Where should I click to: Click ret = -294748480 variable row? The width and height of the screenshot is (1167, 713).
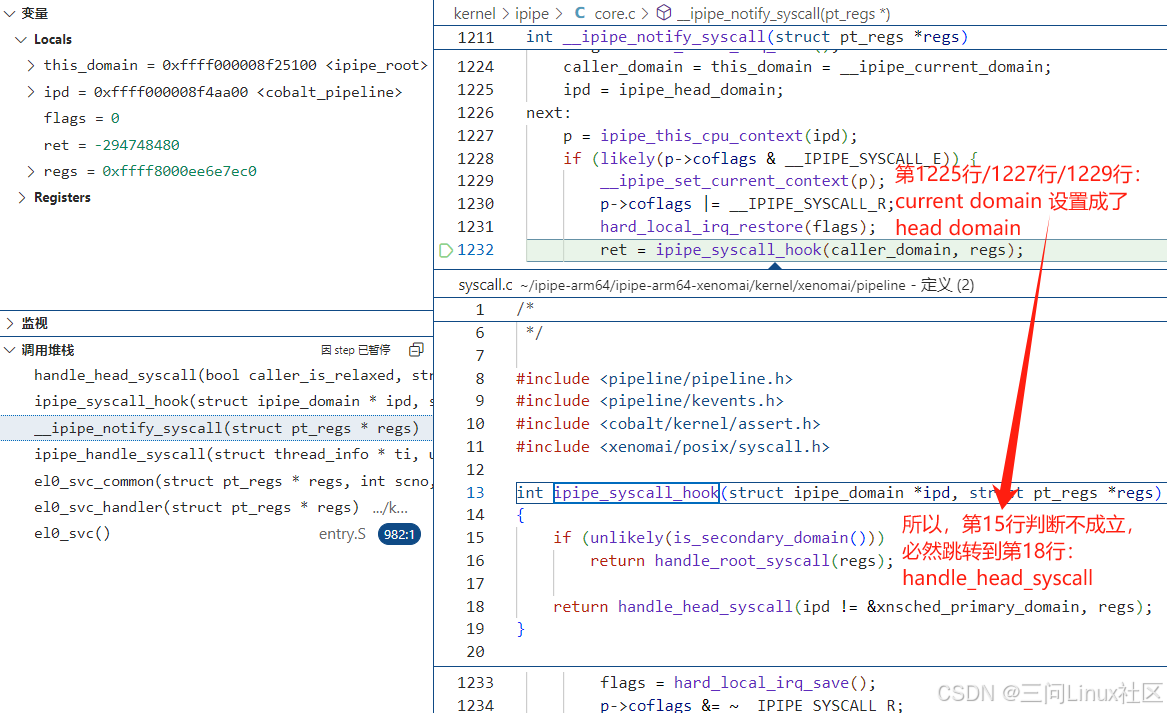tap(112, 145)
